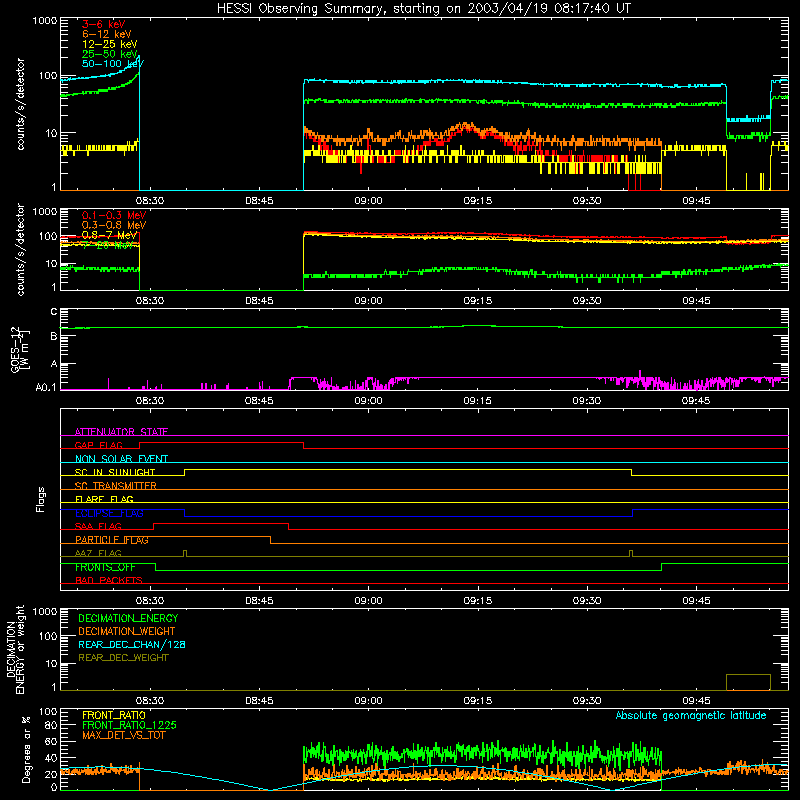Click the olive REAR_DEC_WEIGHT step in decimation plot
Screen dimensions: 800x800
[x=748, y=682]
